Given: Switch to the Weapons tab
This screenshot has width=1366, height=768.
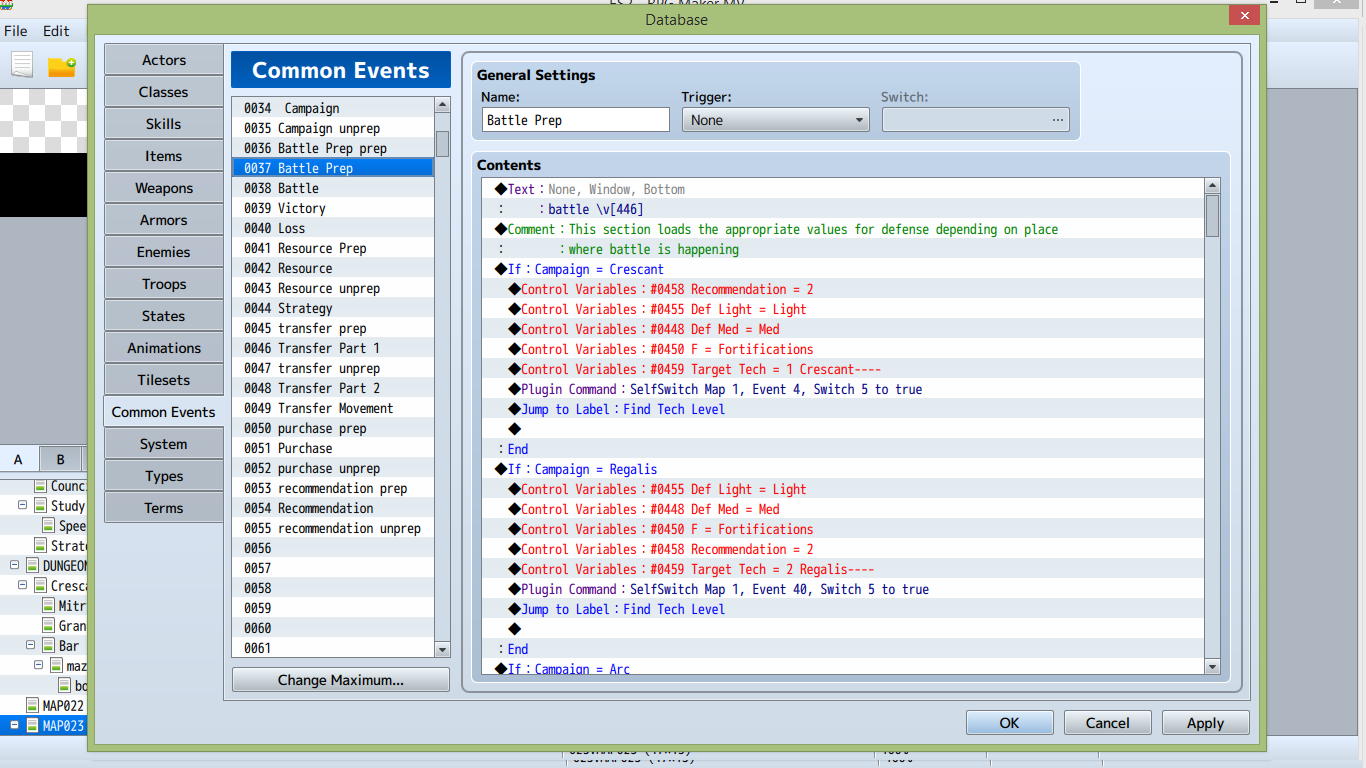Looking at the screenshot, I should [x=164, y=188].
